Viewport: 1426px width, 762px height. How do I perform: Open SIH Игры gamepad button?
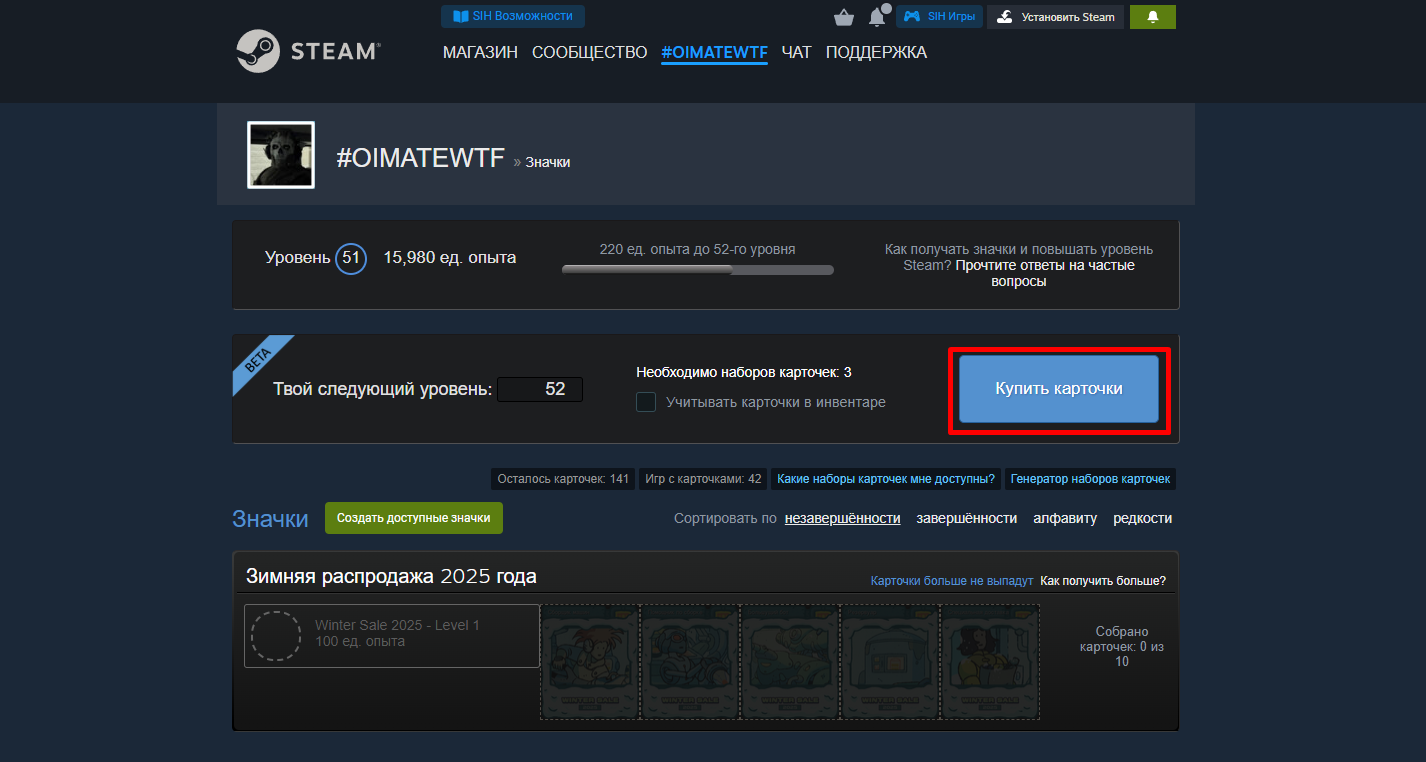pos(939,17)
